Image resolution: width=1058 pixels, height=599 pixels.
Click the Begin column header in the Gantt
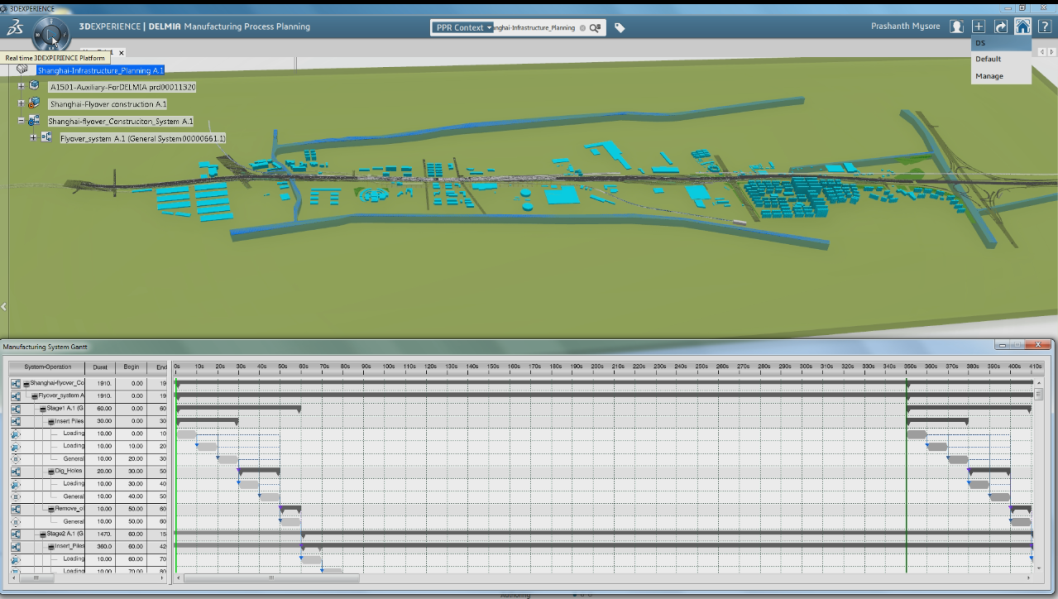[x=131, y=367]
